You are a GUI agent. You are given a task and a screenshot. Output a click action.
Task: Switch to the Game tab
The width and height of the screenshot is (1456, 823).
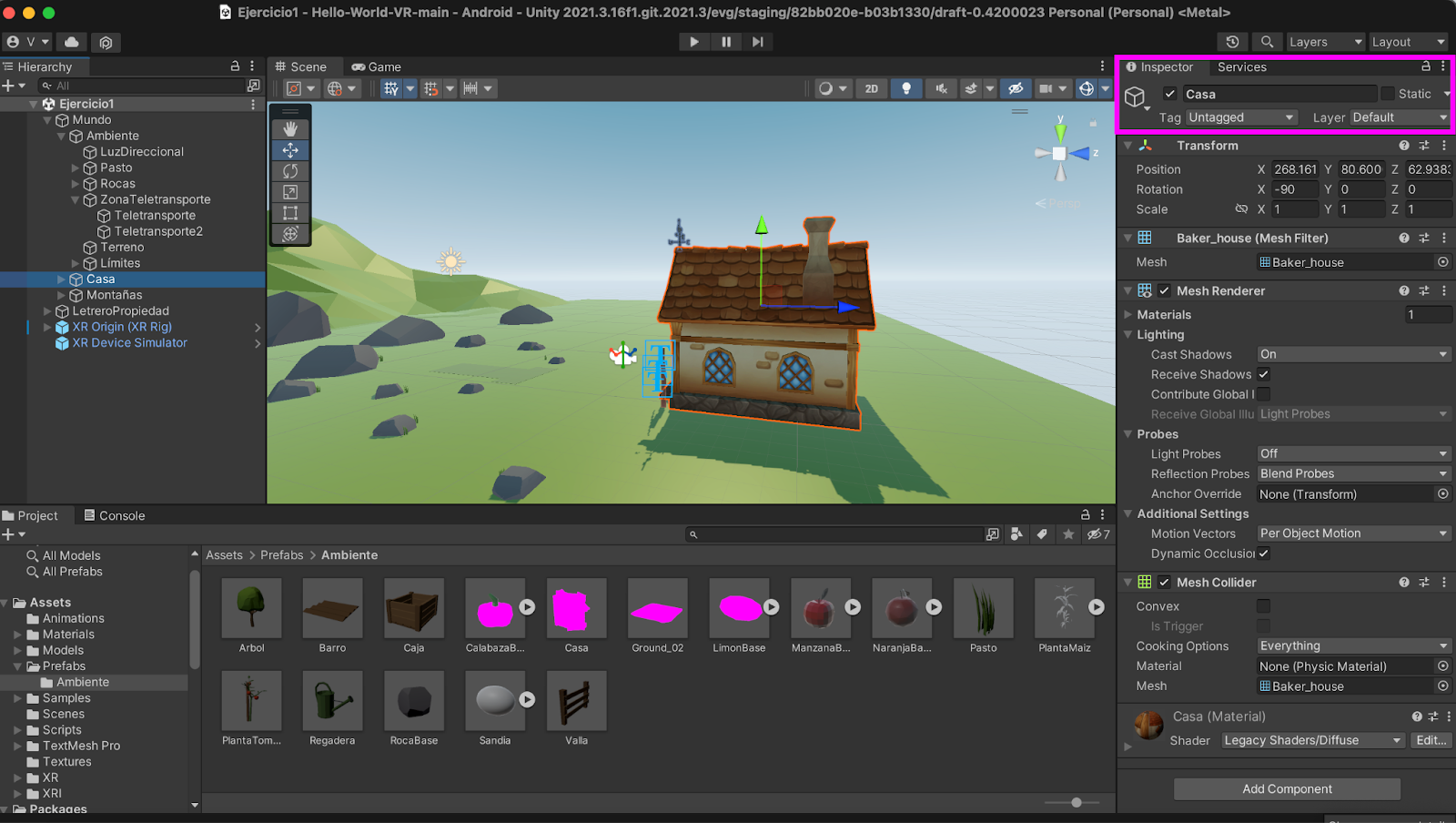377,66
